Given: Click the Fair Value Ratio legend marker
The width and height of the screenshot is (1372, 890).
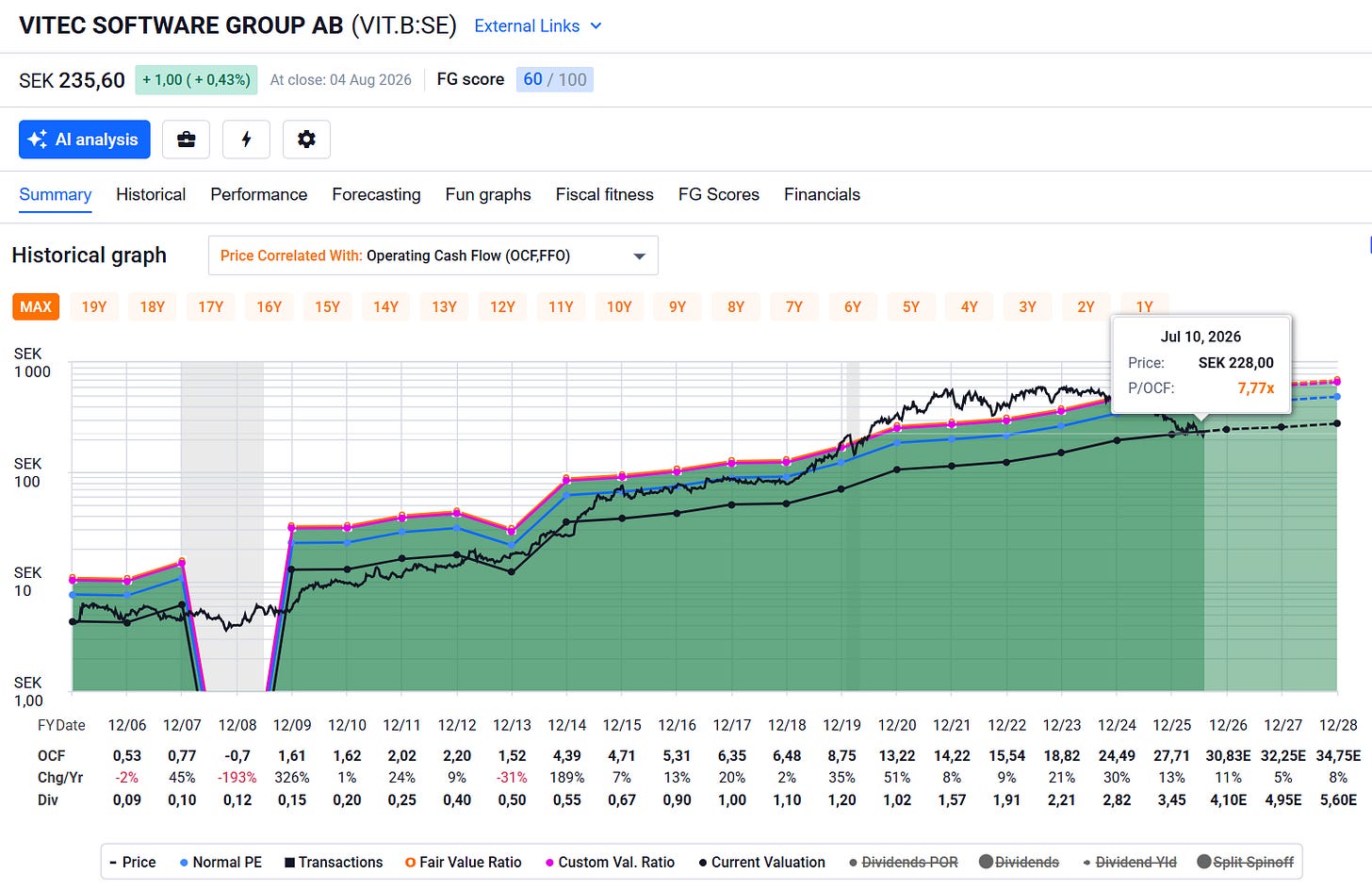Looking at the screenshot, I should 410,863.
